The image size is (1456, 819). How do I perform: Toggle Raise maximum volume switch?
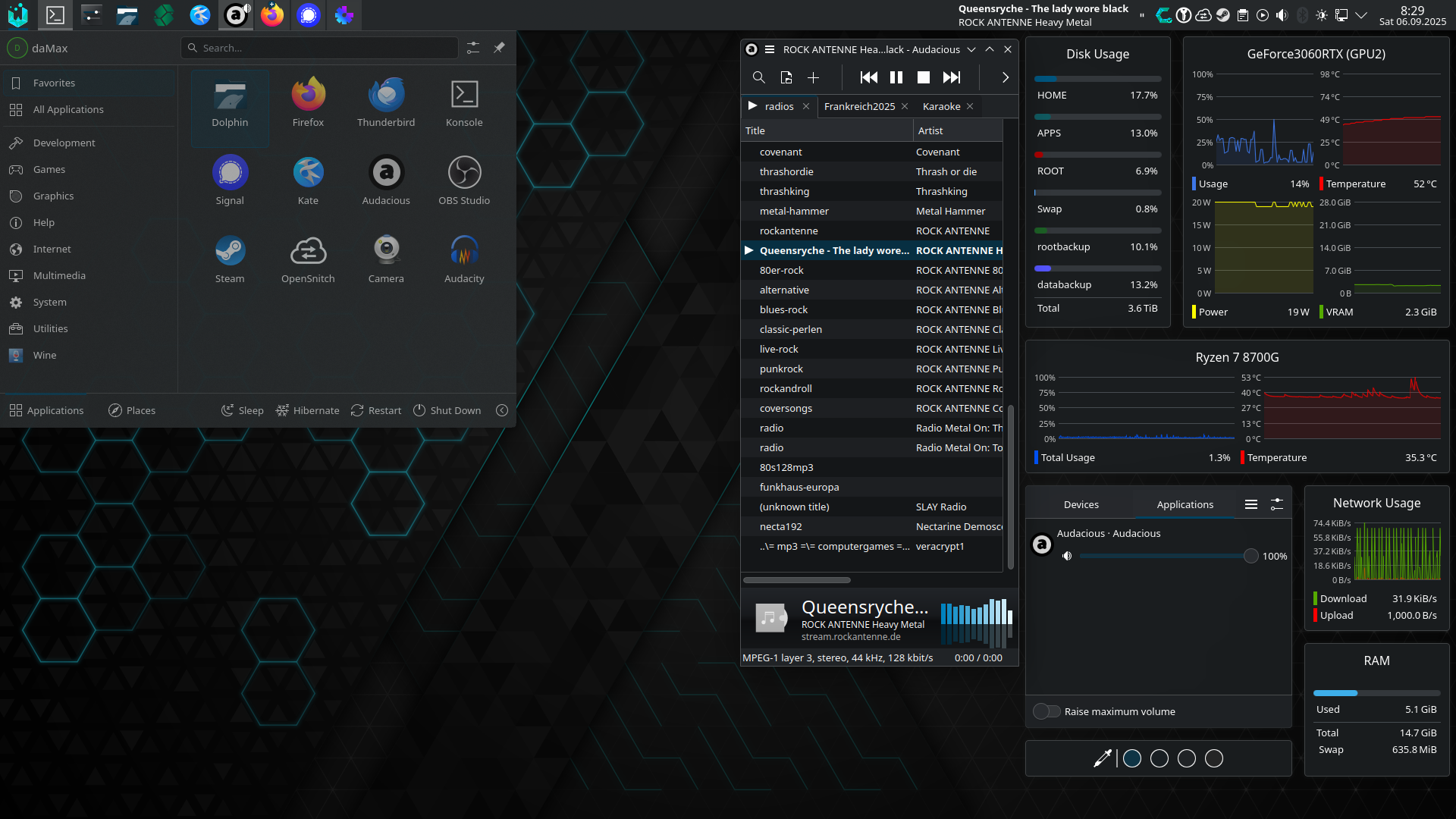(1047, 711)
